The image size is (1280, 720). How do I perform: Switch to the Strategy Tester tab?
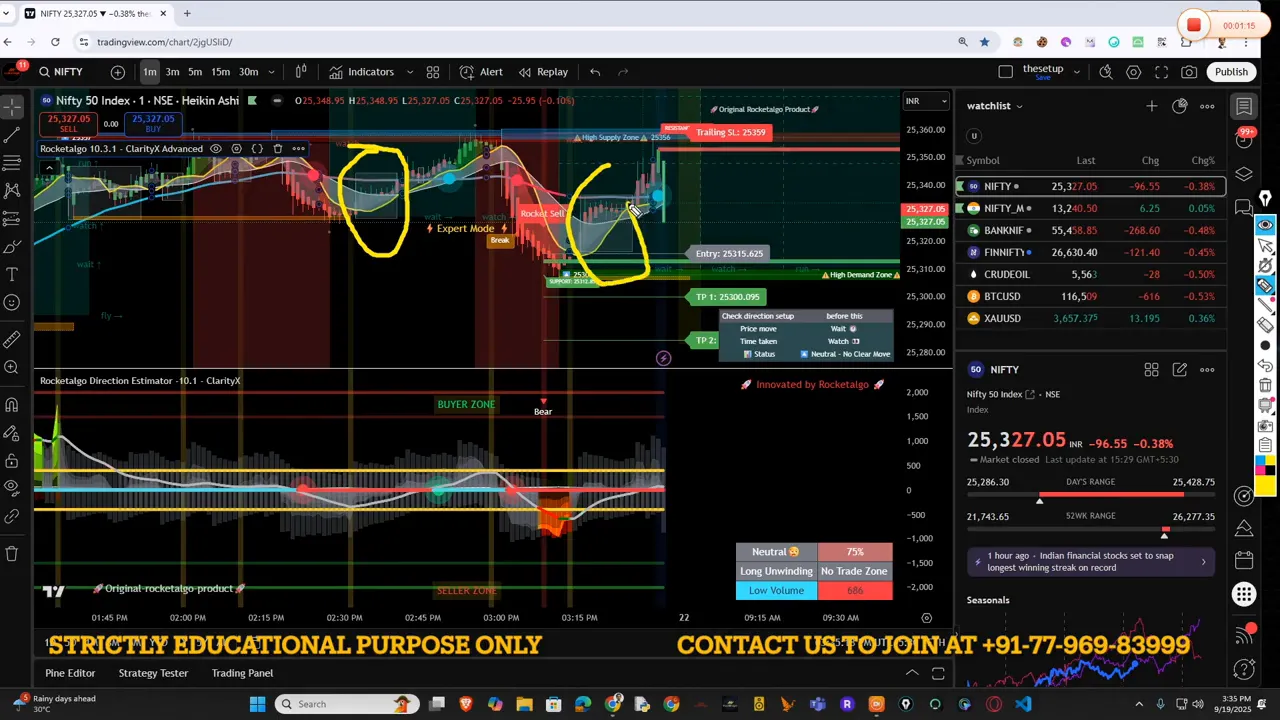(153, 673)
